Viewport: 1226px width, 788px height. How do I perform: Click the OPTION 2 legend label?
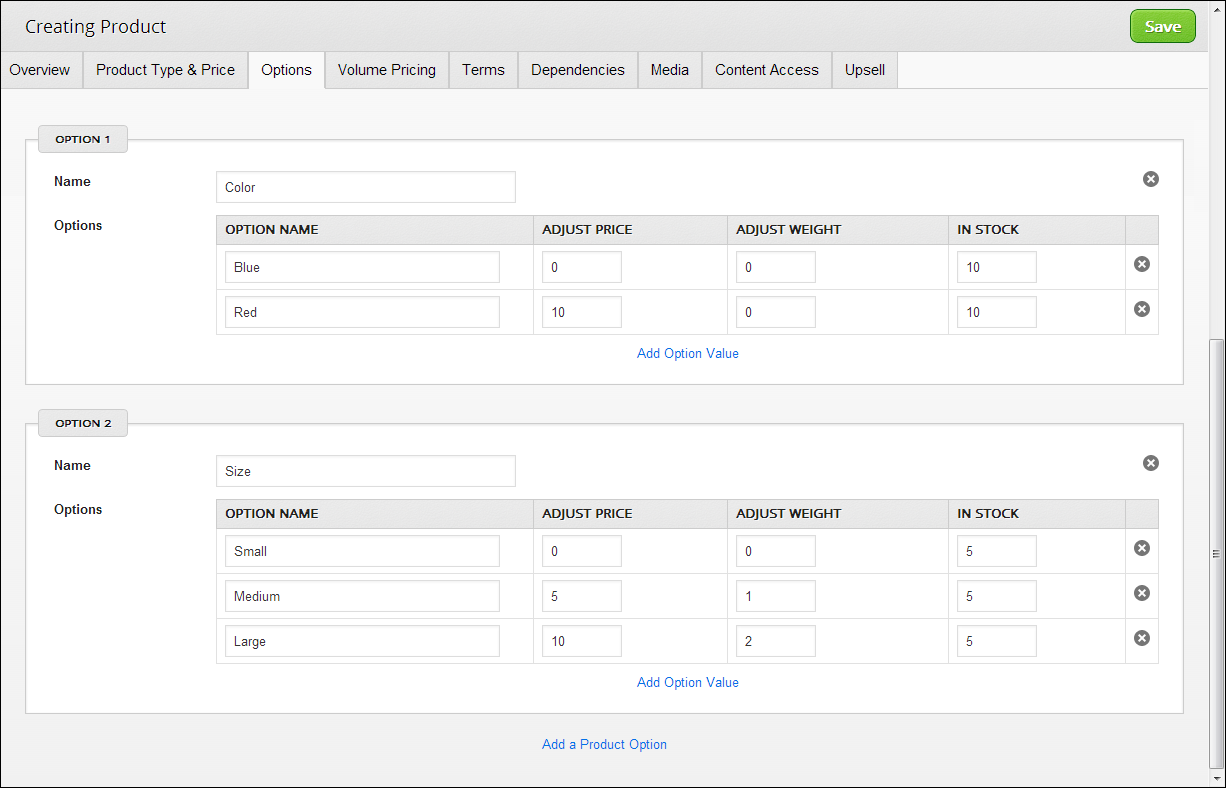[x=83, y=423]
